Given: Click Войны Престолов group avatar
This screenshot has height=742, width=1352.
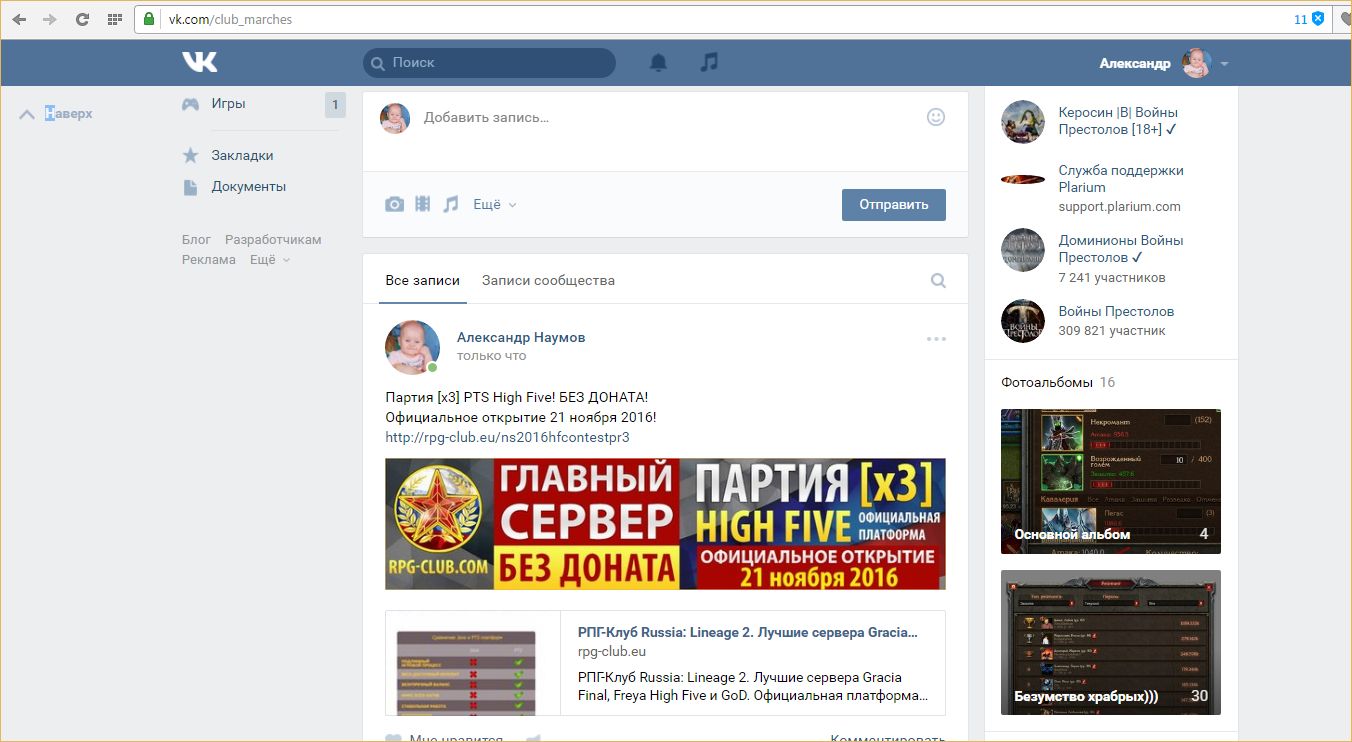Looking at the screenshot, I should 1023,321.
